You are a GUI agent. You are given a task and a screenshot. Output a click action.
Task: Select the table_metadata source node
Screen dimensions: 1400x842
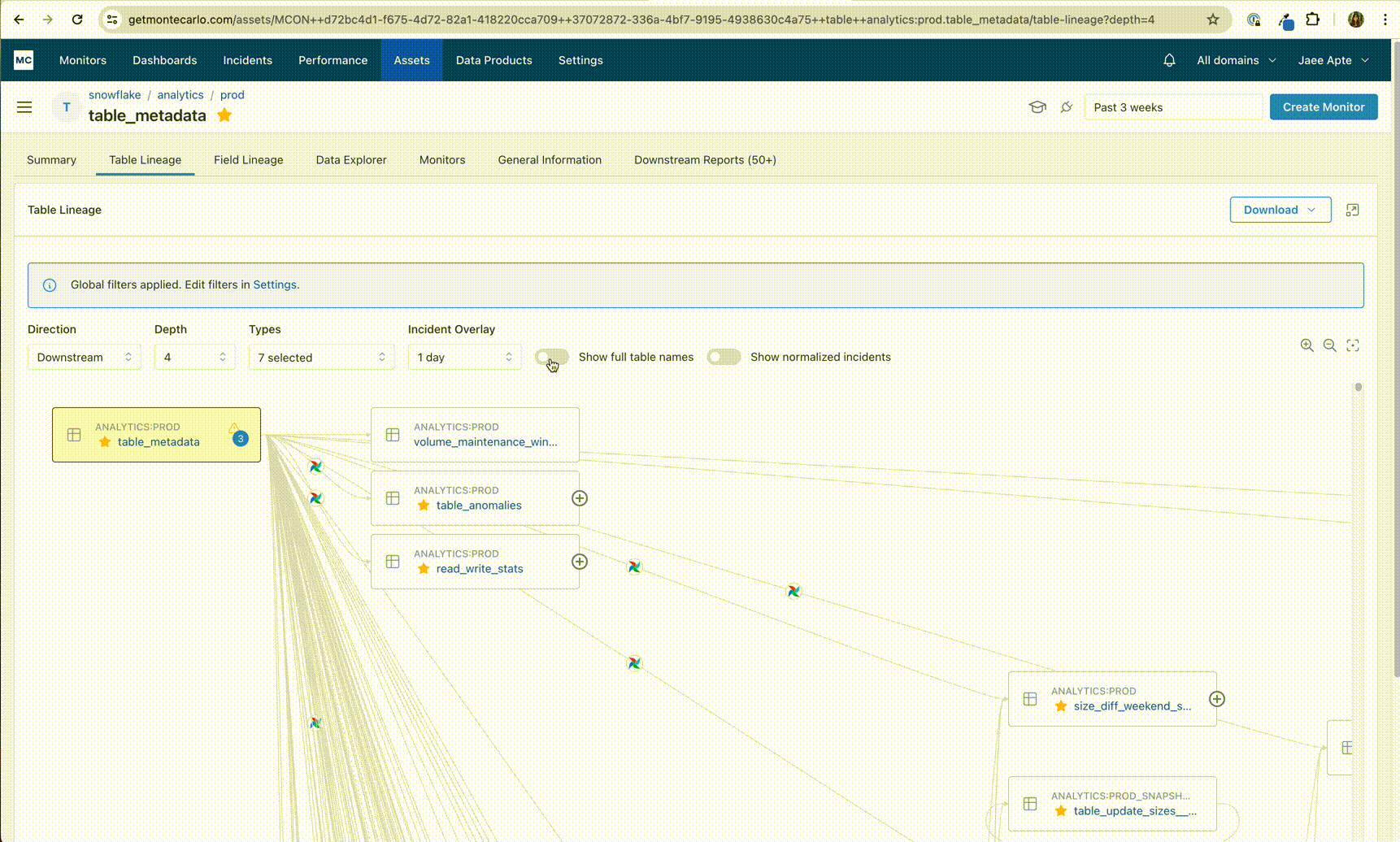(156, 435)
